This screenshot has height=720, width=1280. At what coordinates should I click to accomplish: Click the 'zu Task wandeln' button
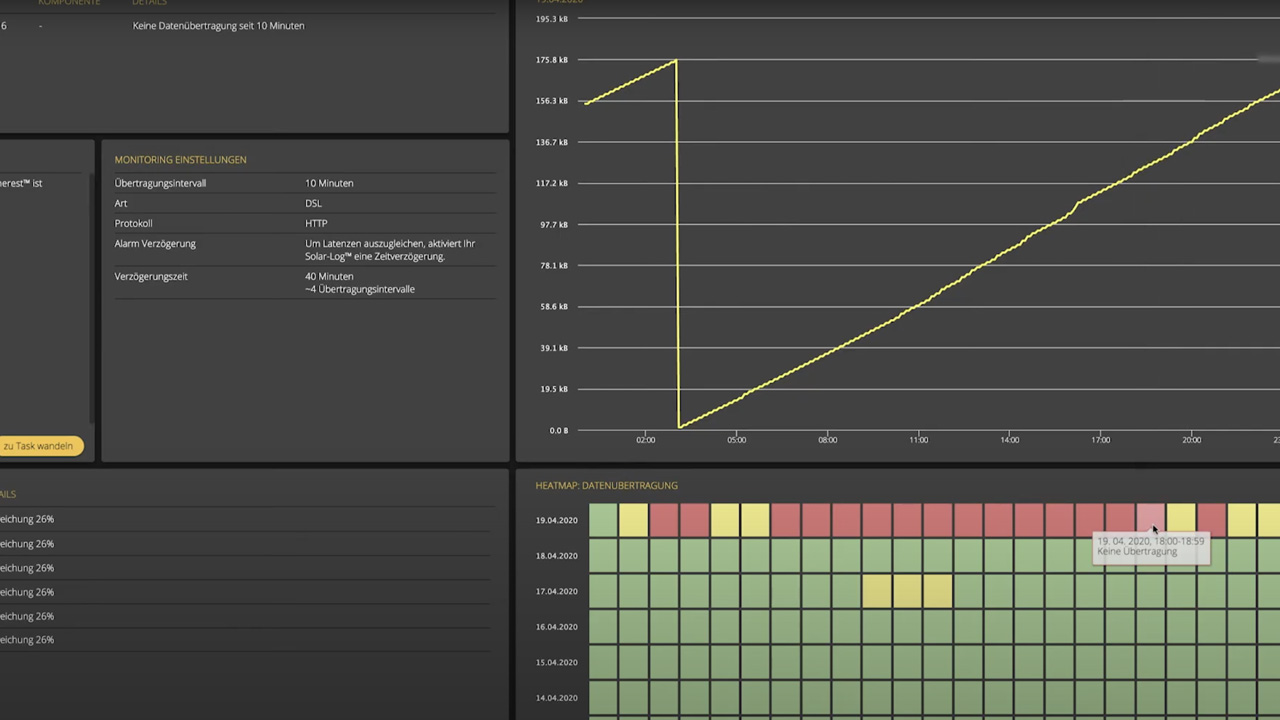(40, 446)
